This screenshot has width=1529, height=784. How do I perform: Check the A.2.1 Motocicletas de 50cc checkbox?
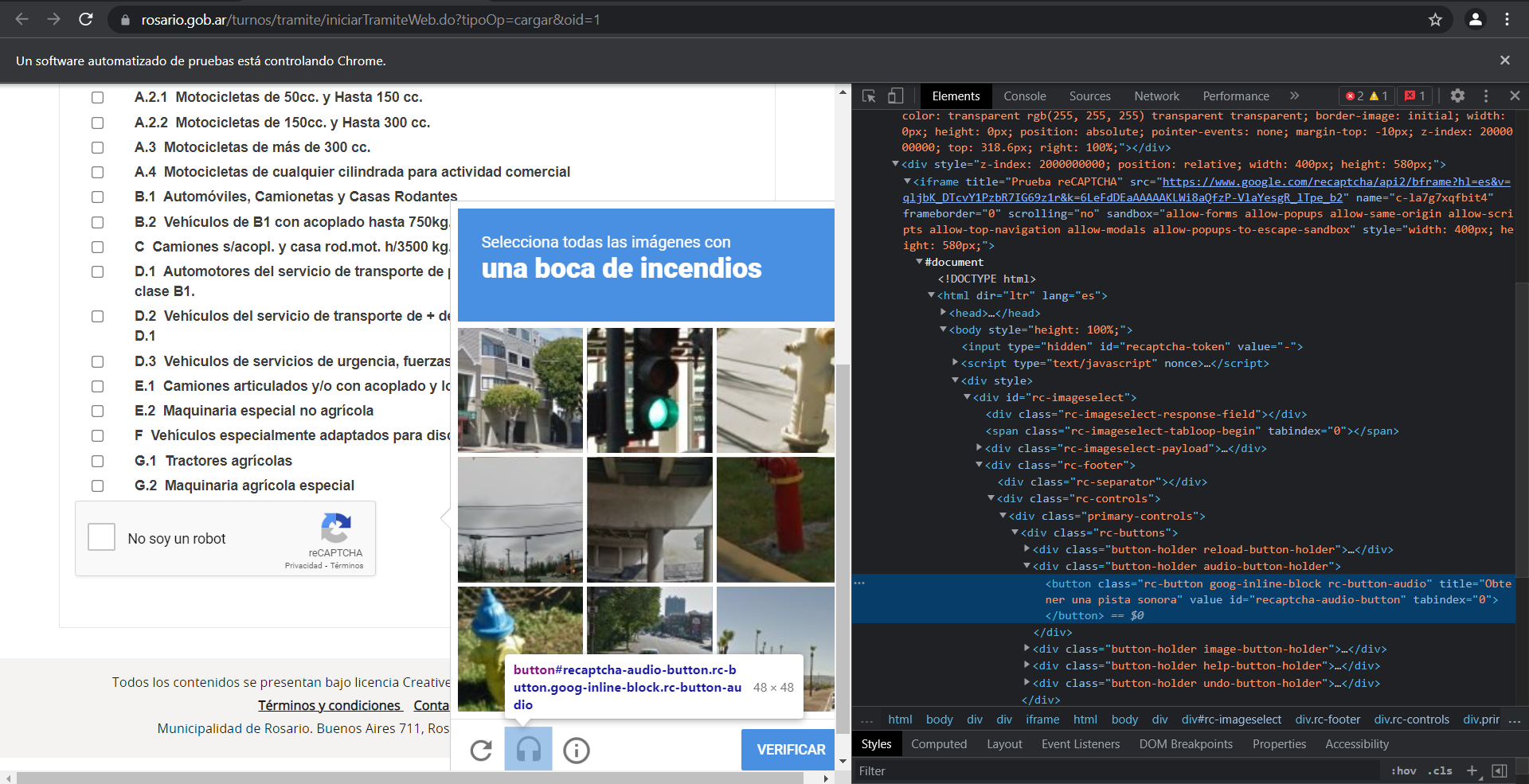coord(98,97)
